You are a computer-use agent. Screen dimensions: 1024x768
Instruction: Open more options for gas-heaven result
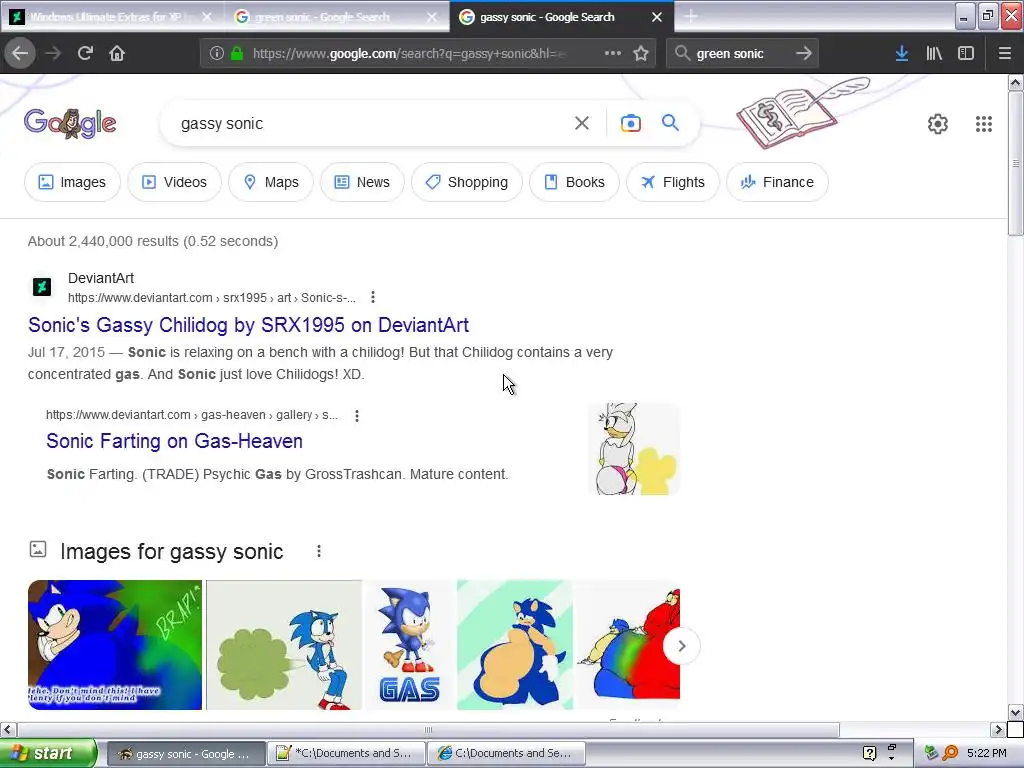[357, 415]
